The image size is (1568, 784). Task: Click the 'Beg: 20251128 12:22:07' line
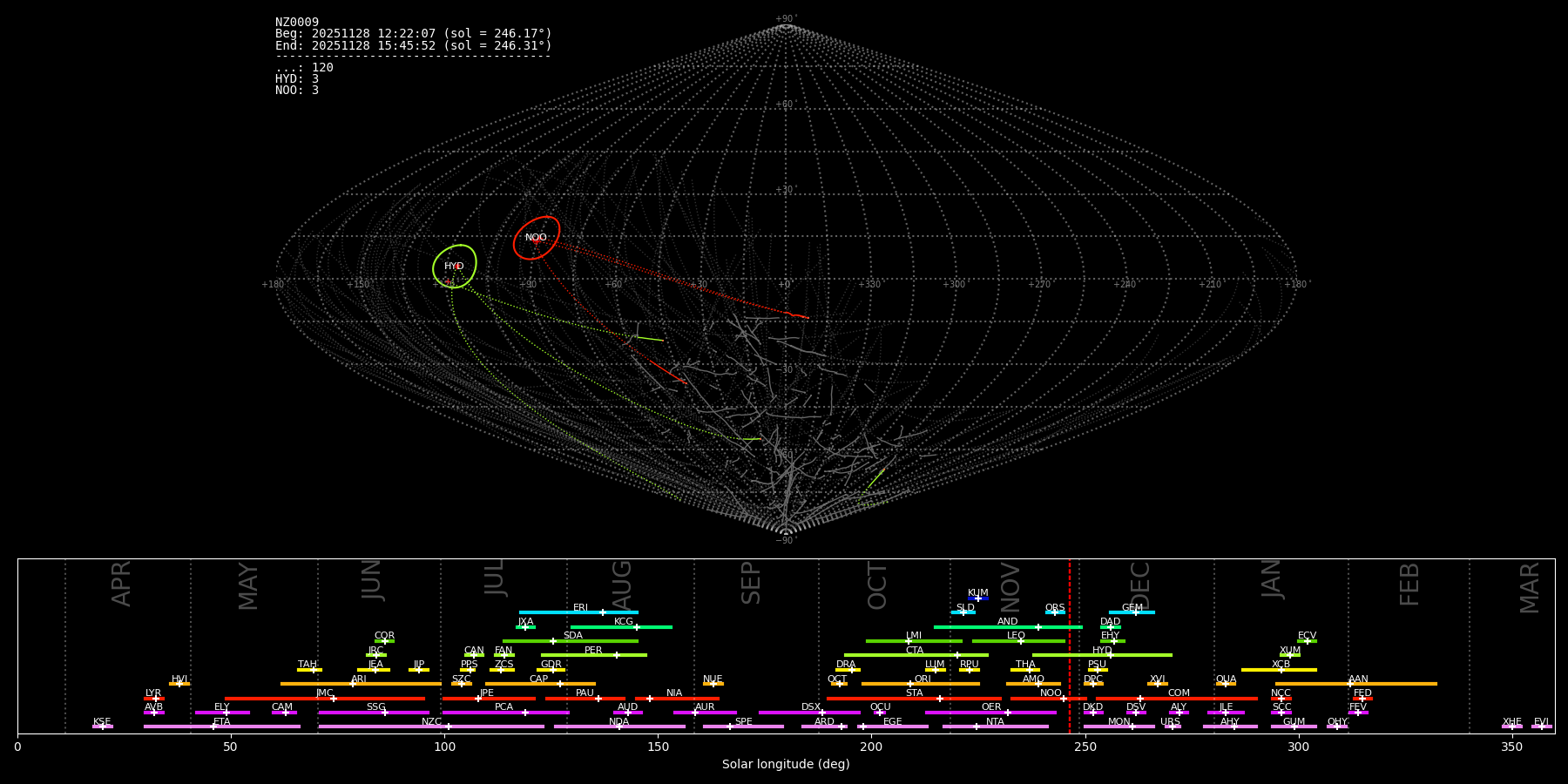click(x=414, y=34)
